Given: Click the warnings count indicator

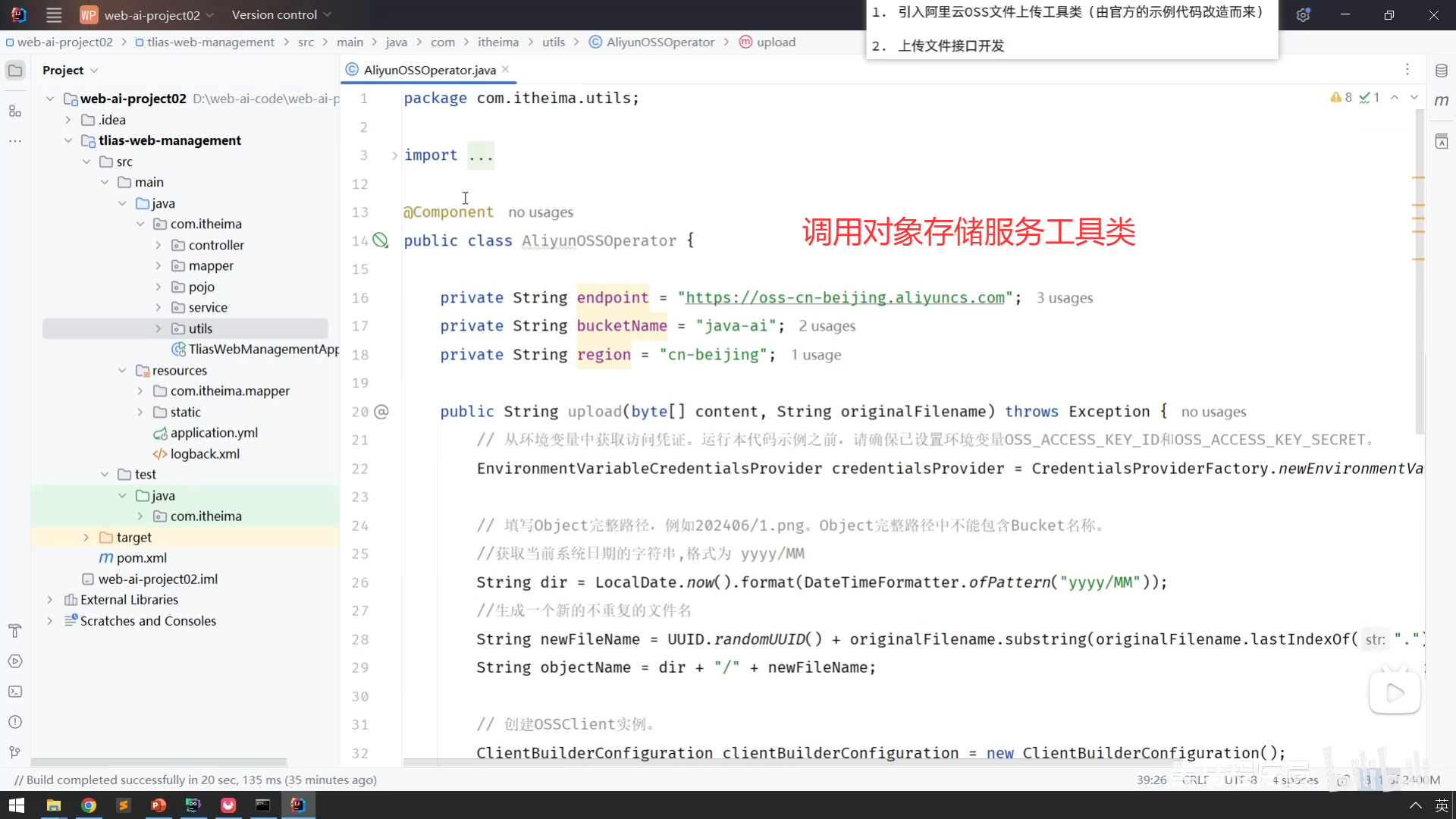Looking at the screenshot, I should pyautogui.click(x=1341, y=97).
